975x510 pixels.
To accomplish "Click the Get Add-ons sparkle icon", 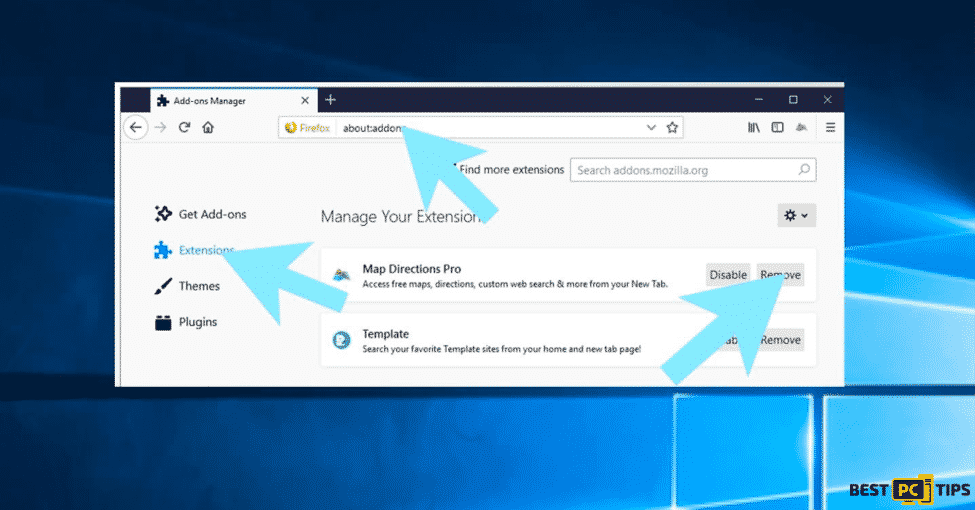I will [x=163, y=214].
